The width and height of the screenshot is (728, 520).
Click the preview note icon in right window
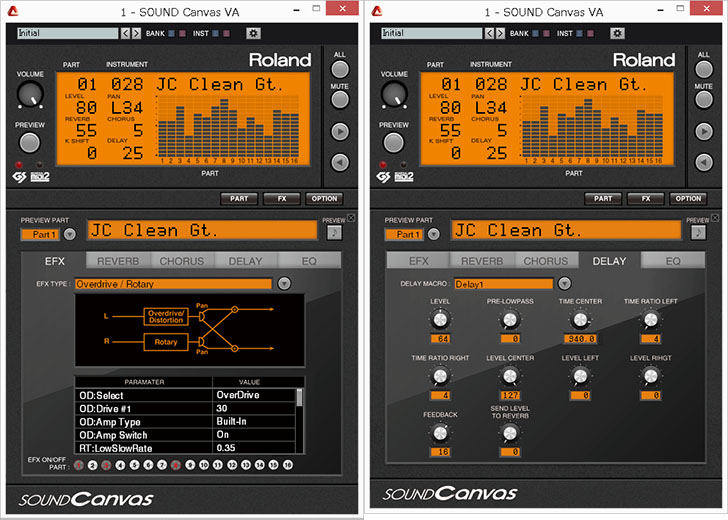698,232
